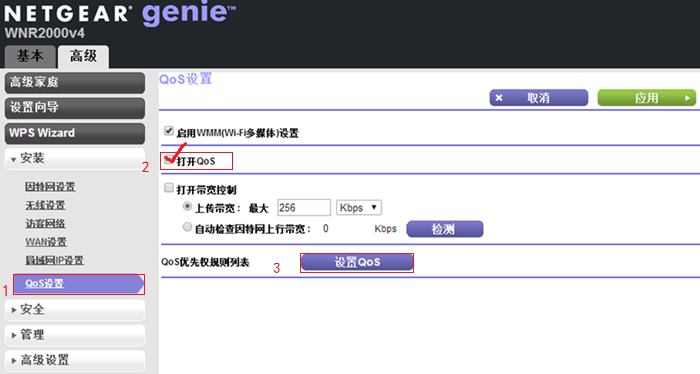700x374 pixels.
Task: Click the 设置QoS button
Action: tap(357, 262)
